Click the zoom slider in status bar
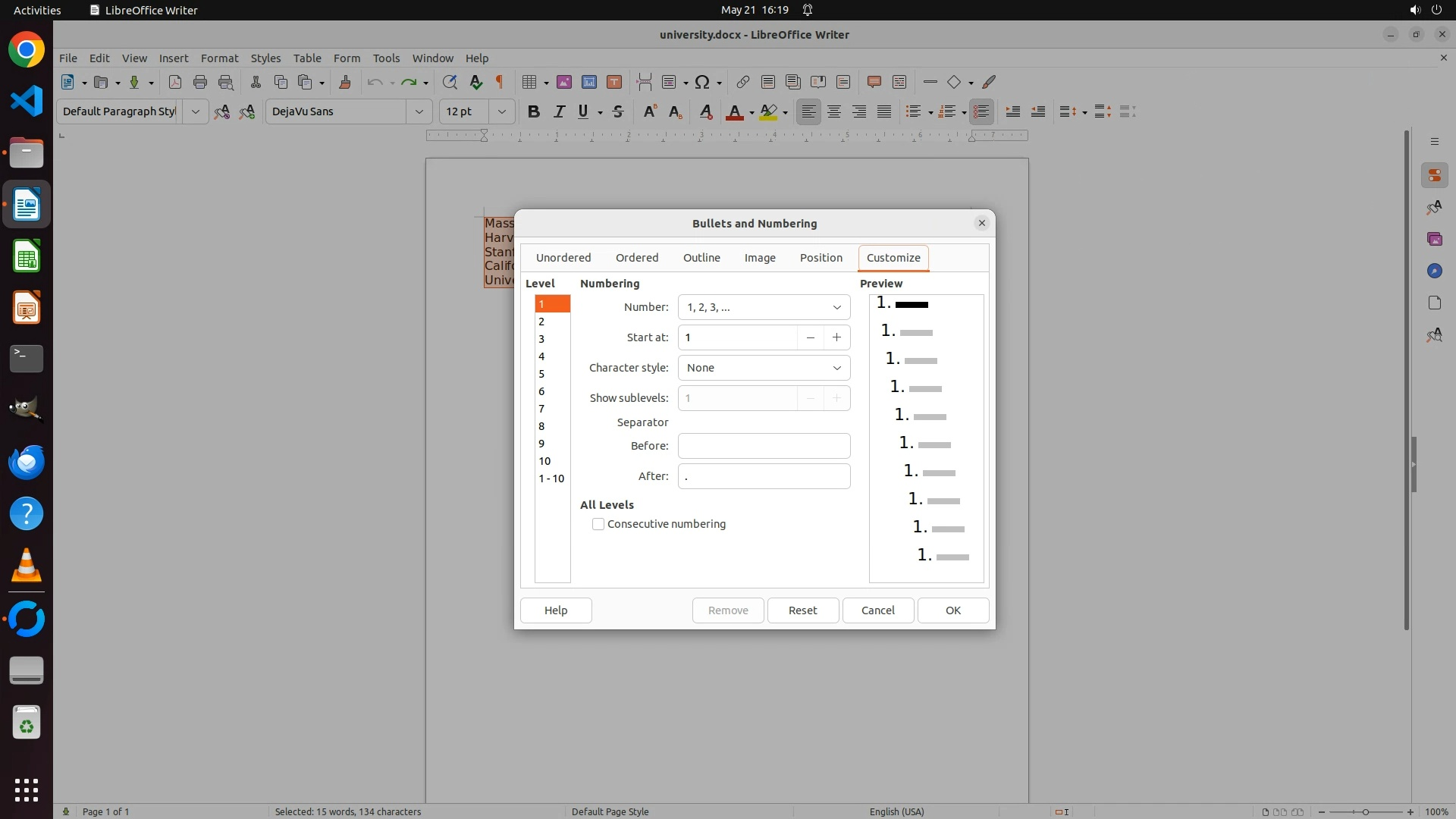This screenshot has height=819, width=1456. (1365, 811)
